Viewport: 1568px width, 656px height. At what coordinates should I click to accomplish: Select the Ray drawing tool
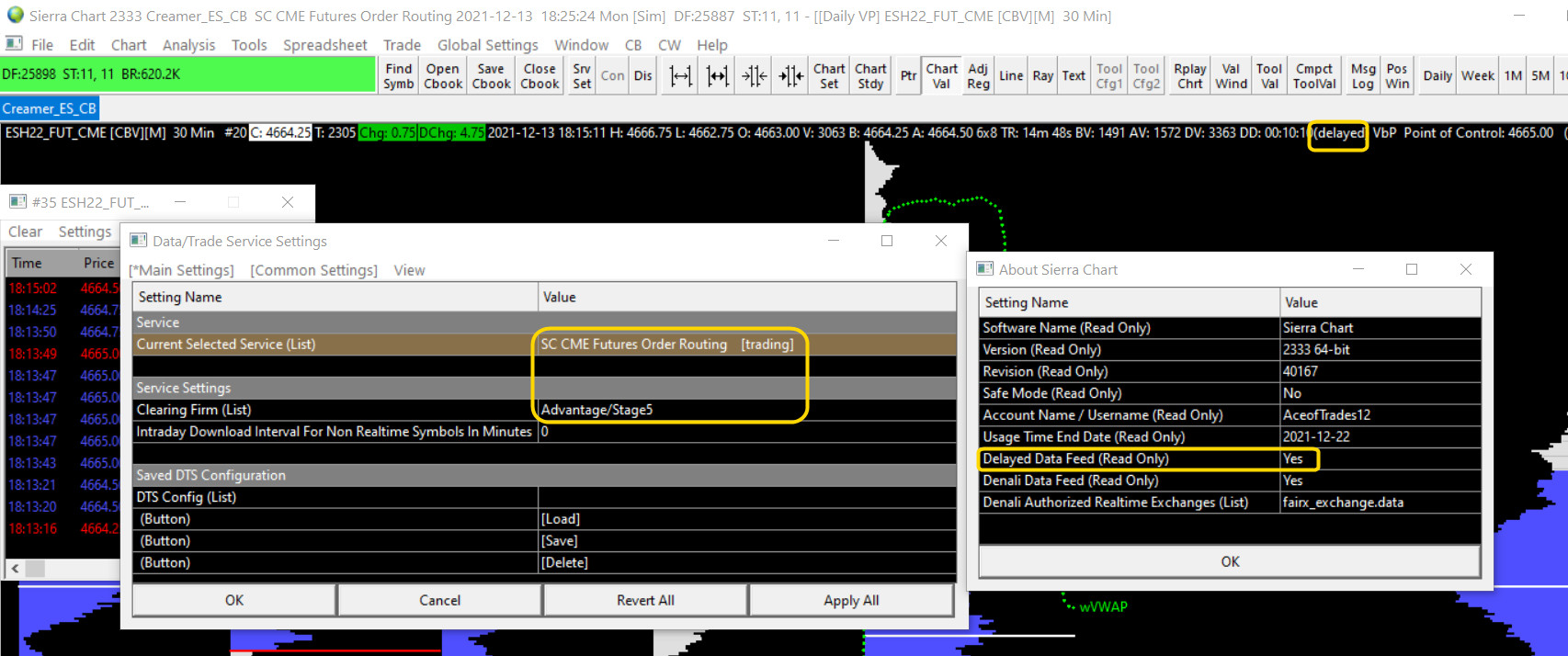[1042, 75]
